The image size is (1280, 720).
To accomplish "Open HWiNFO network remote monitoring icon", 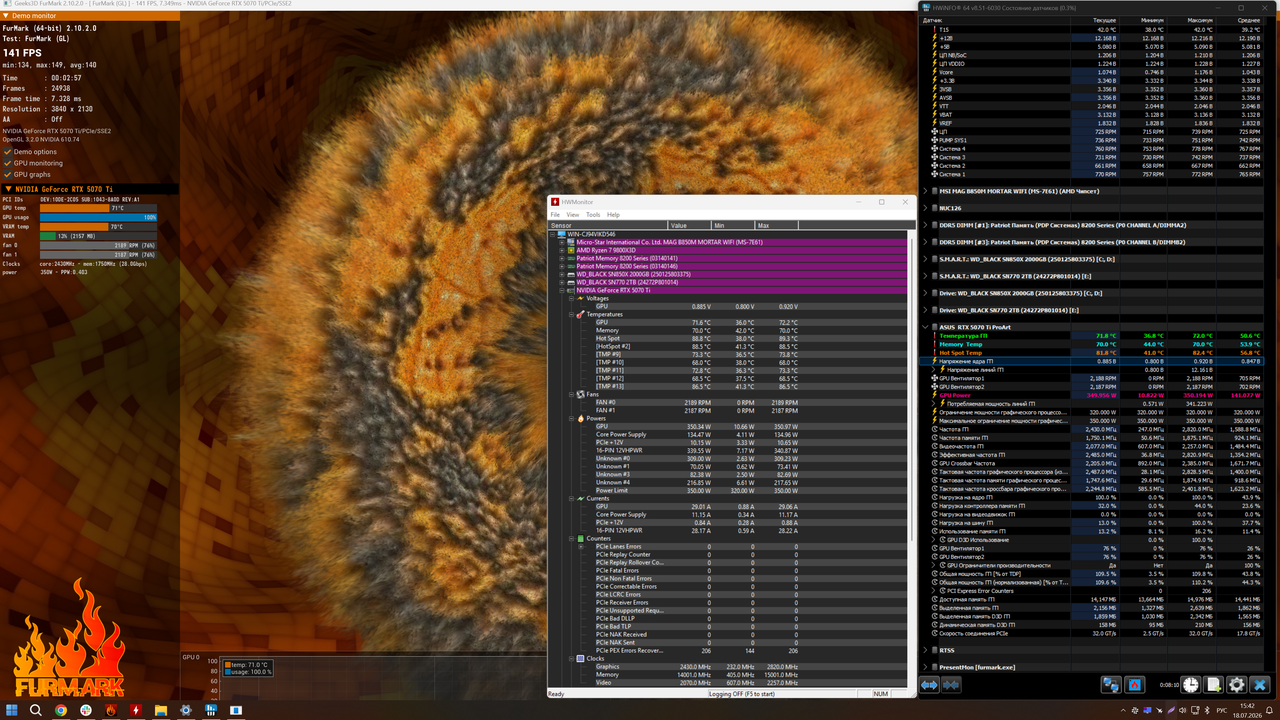I will (1111, 685).
